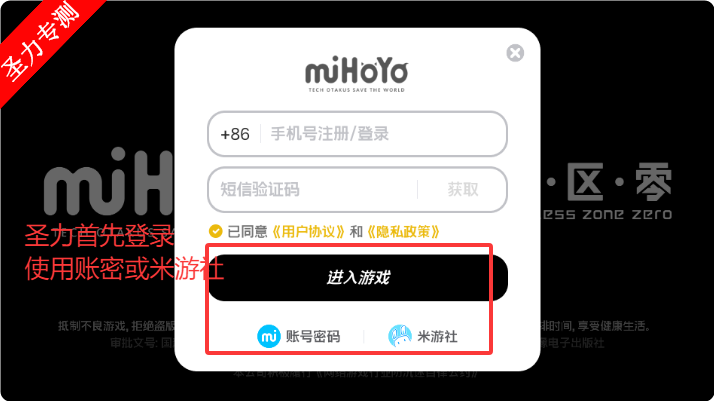Click the 进入游戏 button
Screen dimensions: 714x401
(x=358, y=278)
